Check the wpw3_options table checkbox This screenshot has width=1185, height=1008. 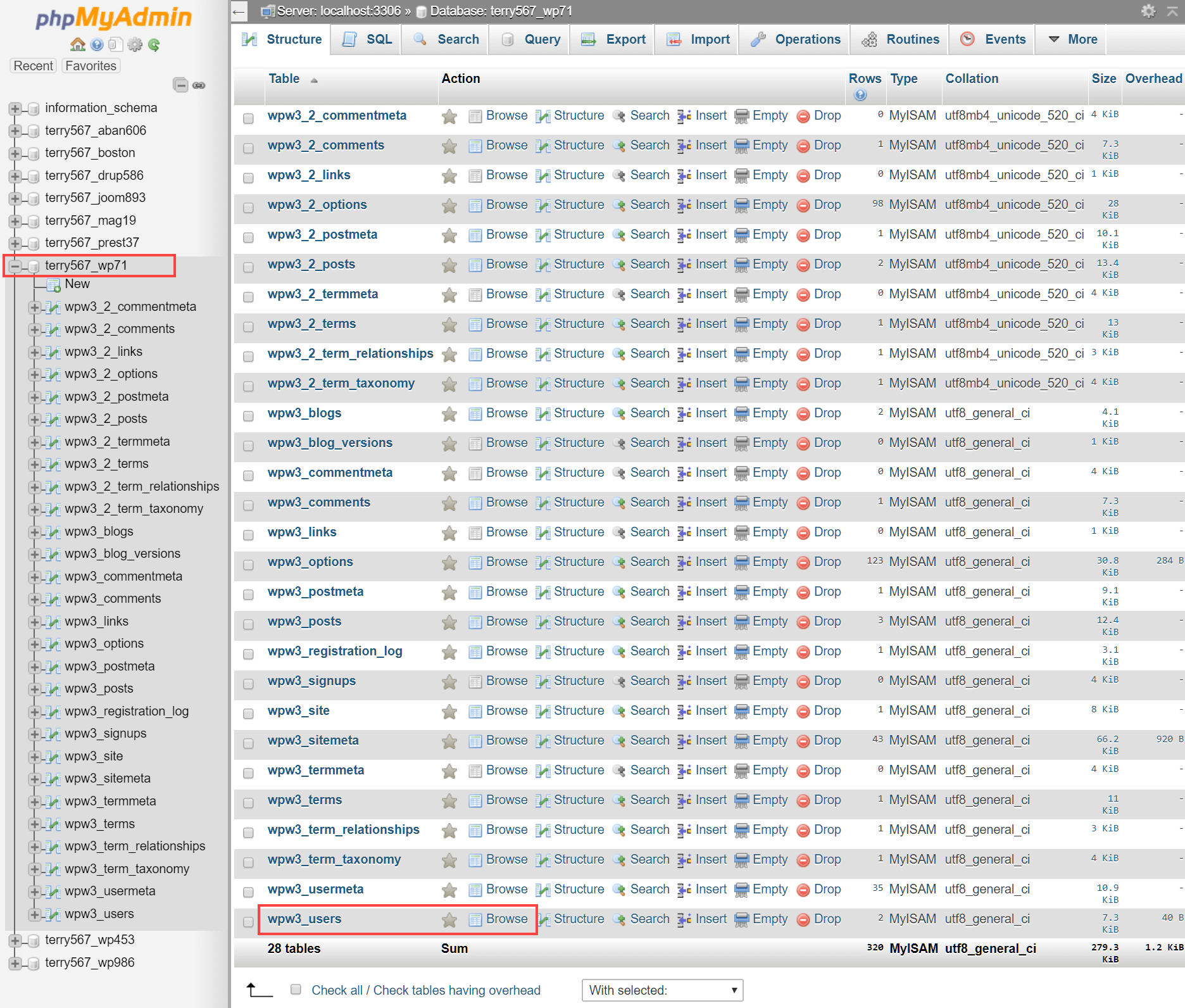[x=248, y=565]
